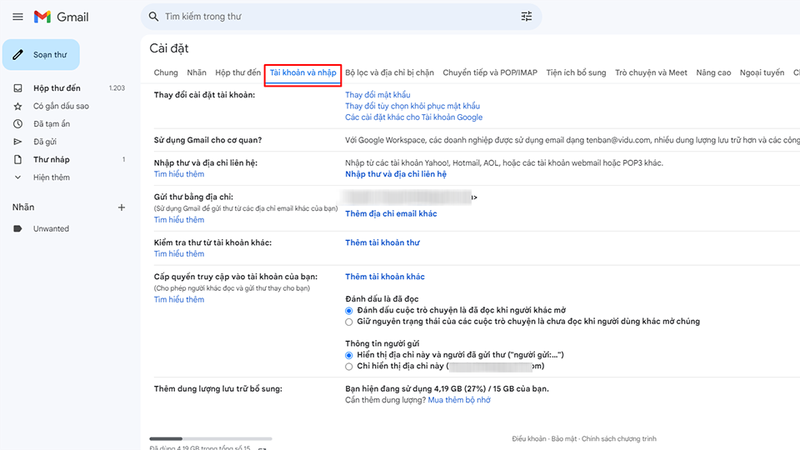800x450 pixels.
Task: Click 'Tìm hiểu thêm' under Cấp quyền truy cập
Action: coord(179,299)
